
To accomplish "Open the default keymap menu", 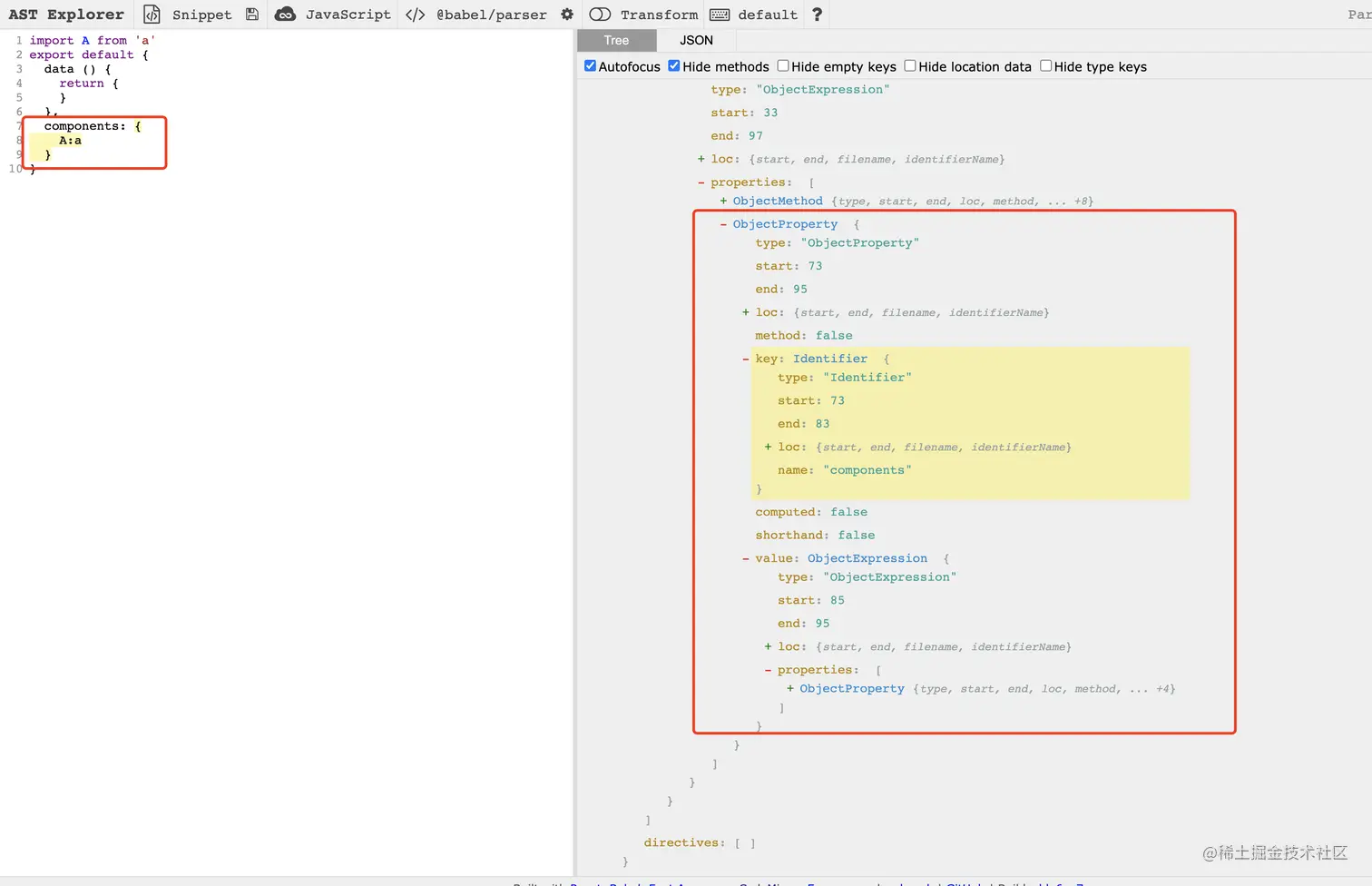I will 768,15.
